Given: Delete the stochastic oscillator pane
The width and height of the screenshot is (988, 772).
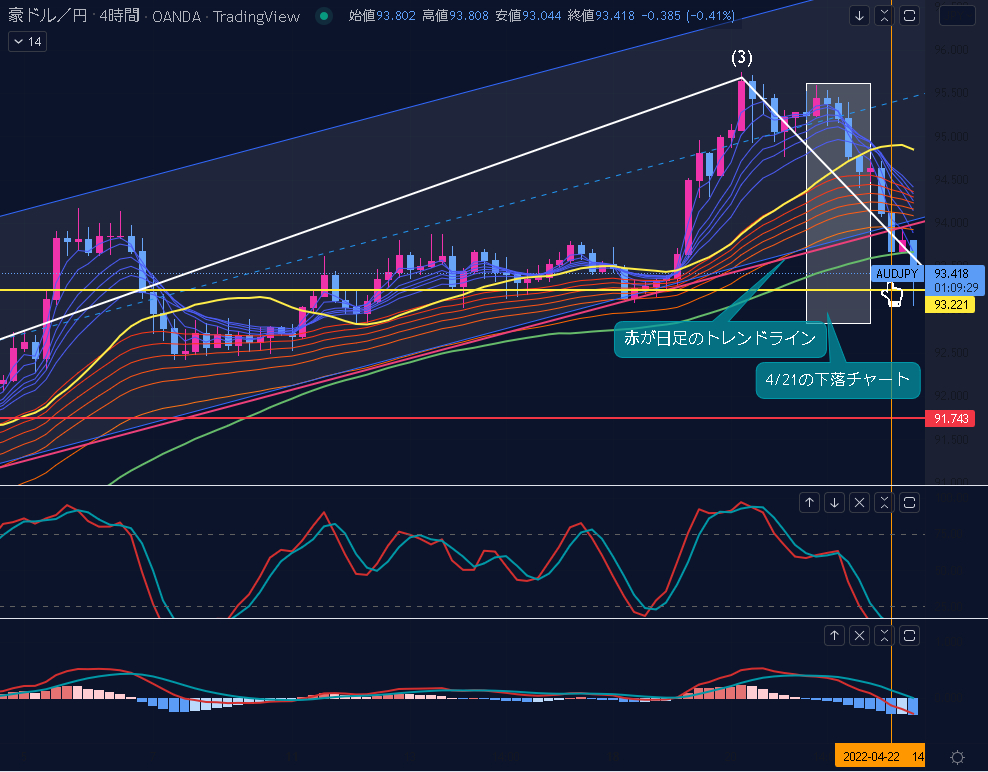Looking at the screenshot, I should (859, 503).
